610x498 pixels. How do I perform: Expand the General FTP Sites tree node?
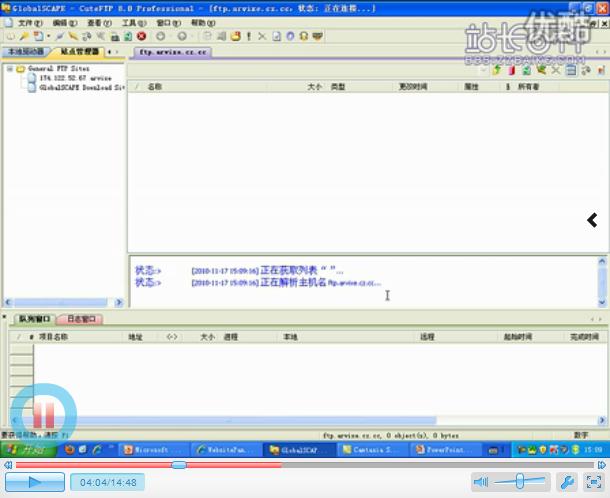click(x=9, y=69)
